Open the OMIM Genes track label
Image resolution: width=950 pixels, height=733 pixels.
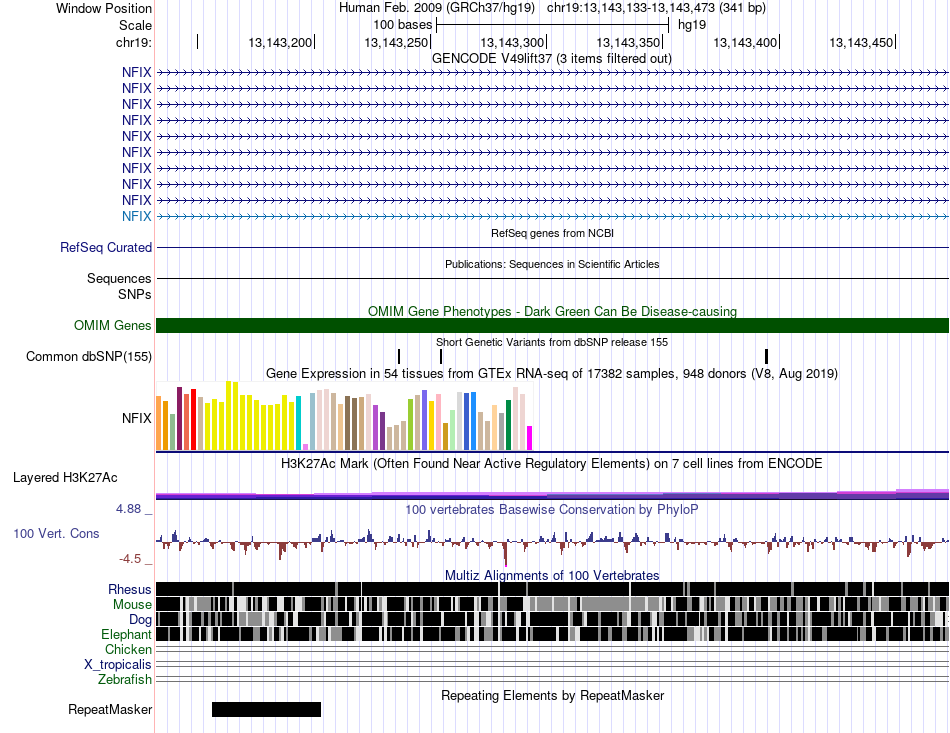pos(112,325)
